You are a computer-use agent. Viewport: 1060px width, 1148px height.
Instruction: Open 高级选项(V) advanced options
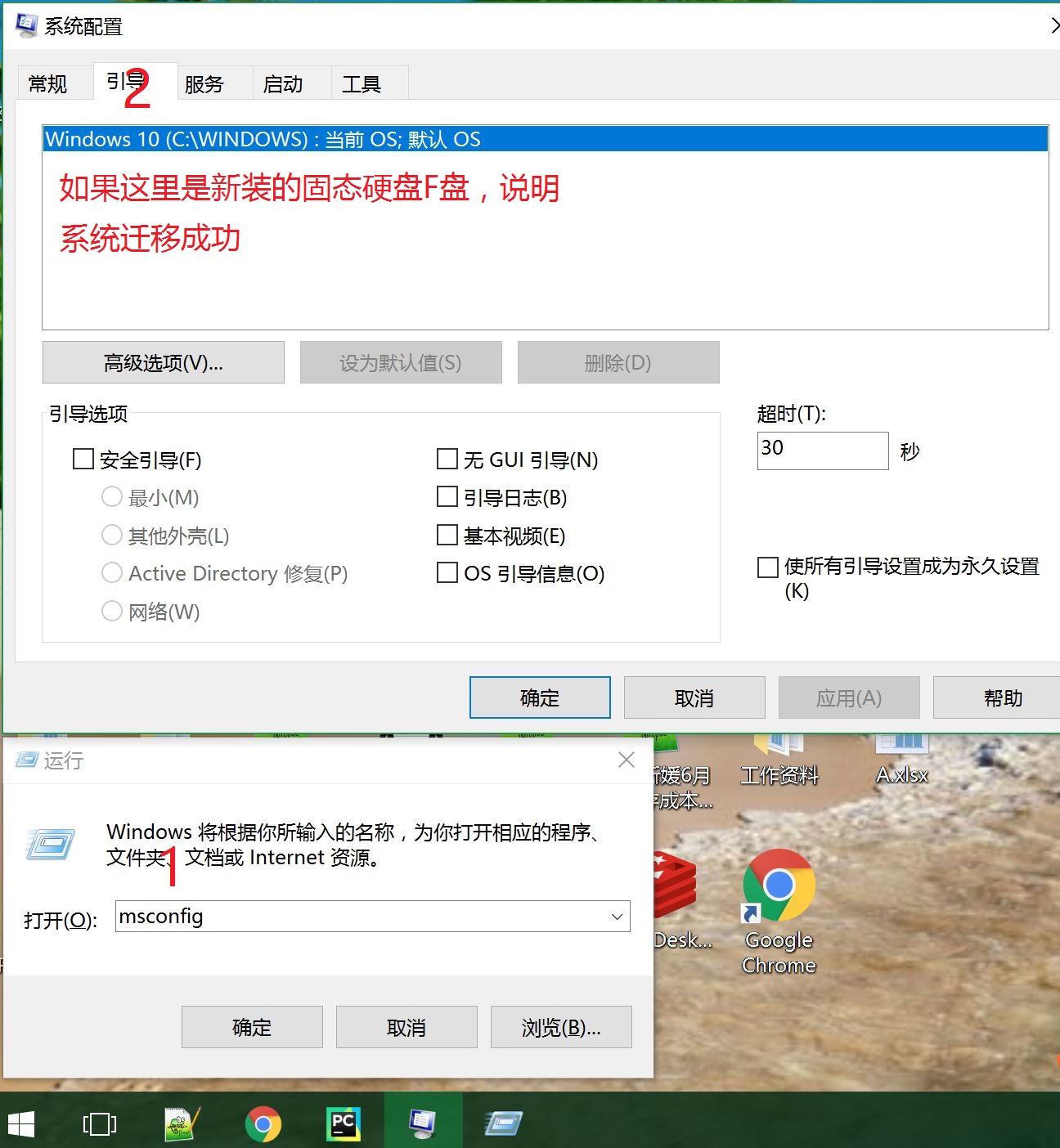coord(164,362)
